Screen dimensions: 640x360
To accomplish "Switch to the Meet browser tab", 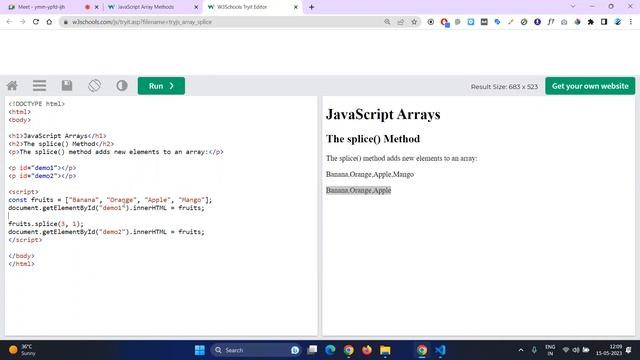I will 42,7.
